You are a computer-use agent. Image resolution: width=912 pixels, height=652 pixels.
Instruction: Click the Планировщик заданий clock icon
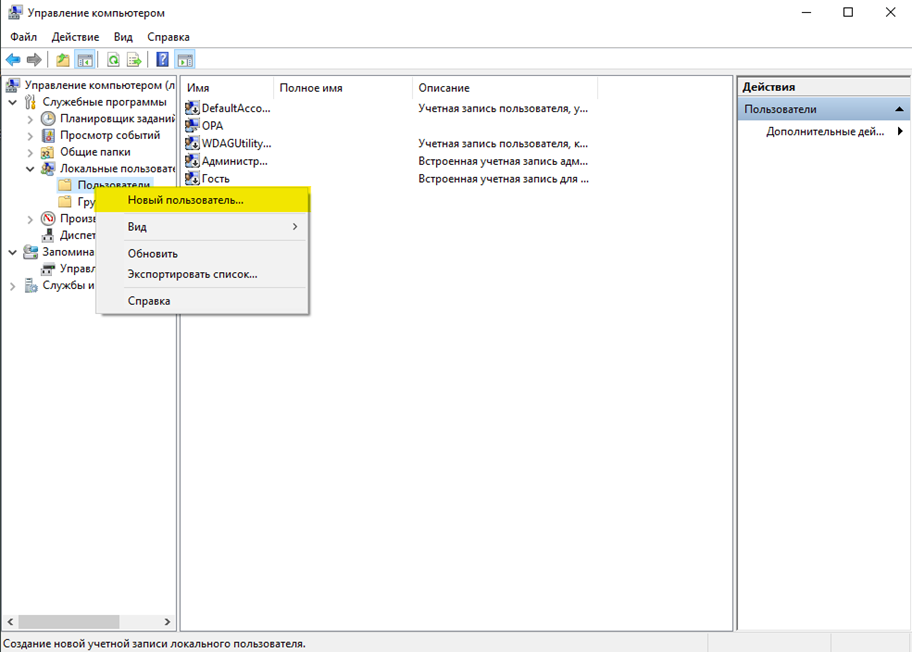pyautogui.click(x=48, y=119)
